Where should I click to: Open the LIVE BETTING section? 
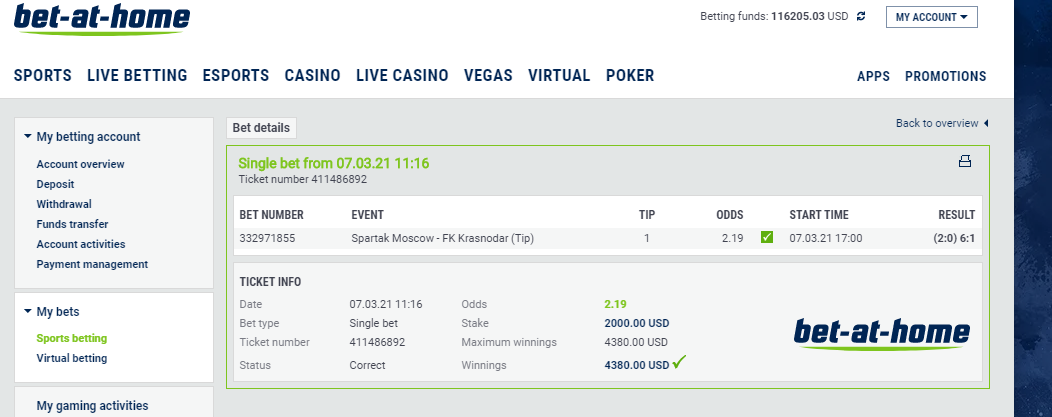[x=138, y=76]
